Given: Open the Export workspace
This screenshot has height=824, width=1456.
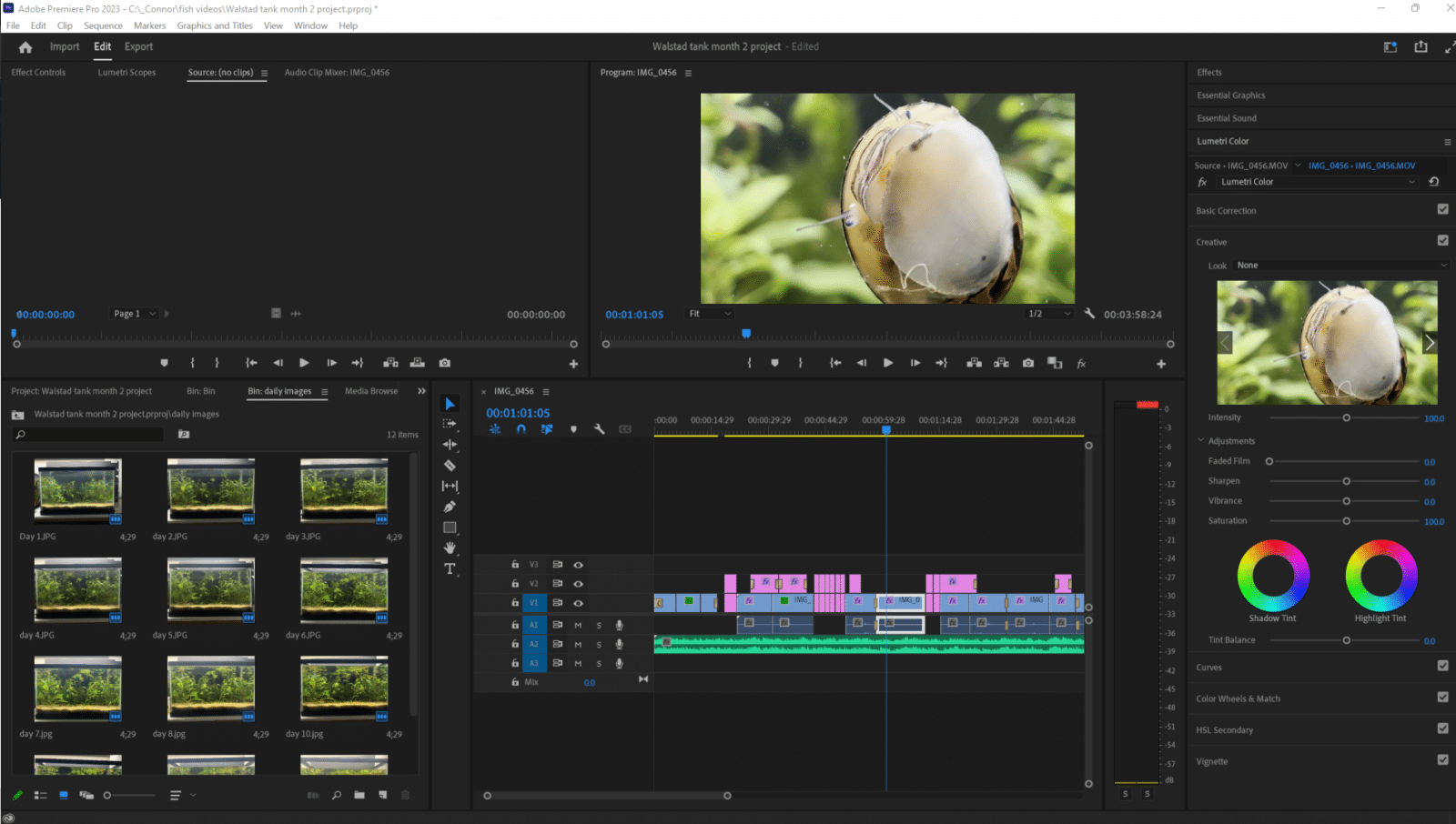Looking at the screenshot, I should (138, 46).
